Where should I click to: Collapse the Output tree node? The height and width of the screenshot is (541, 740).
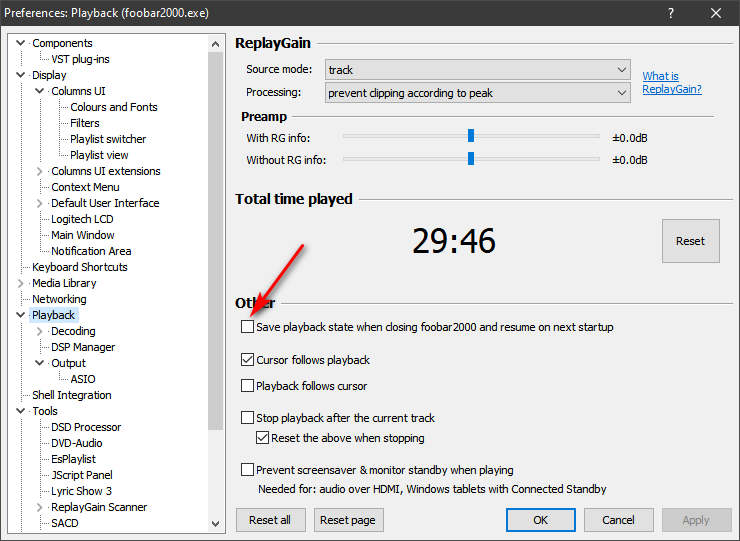point(40,363)
